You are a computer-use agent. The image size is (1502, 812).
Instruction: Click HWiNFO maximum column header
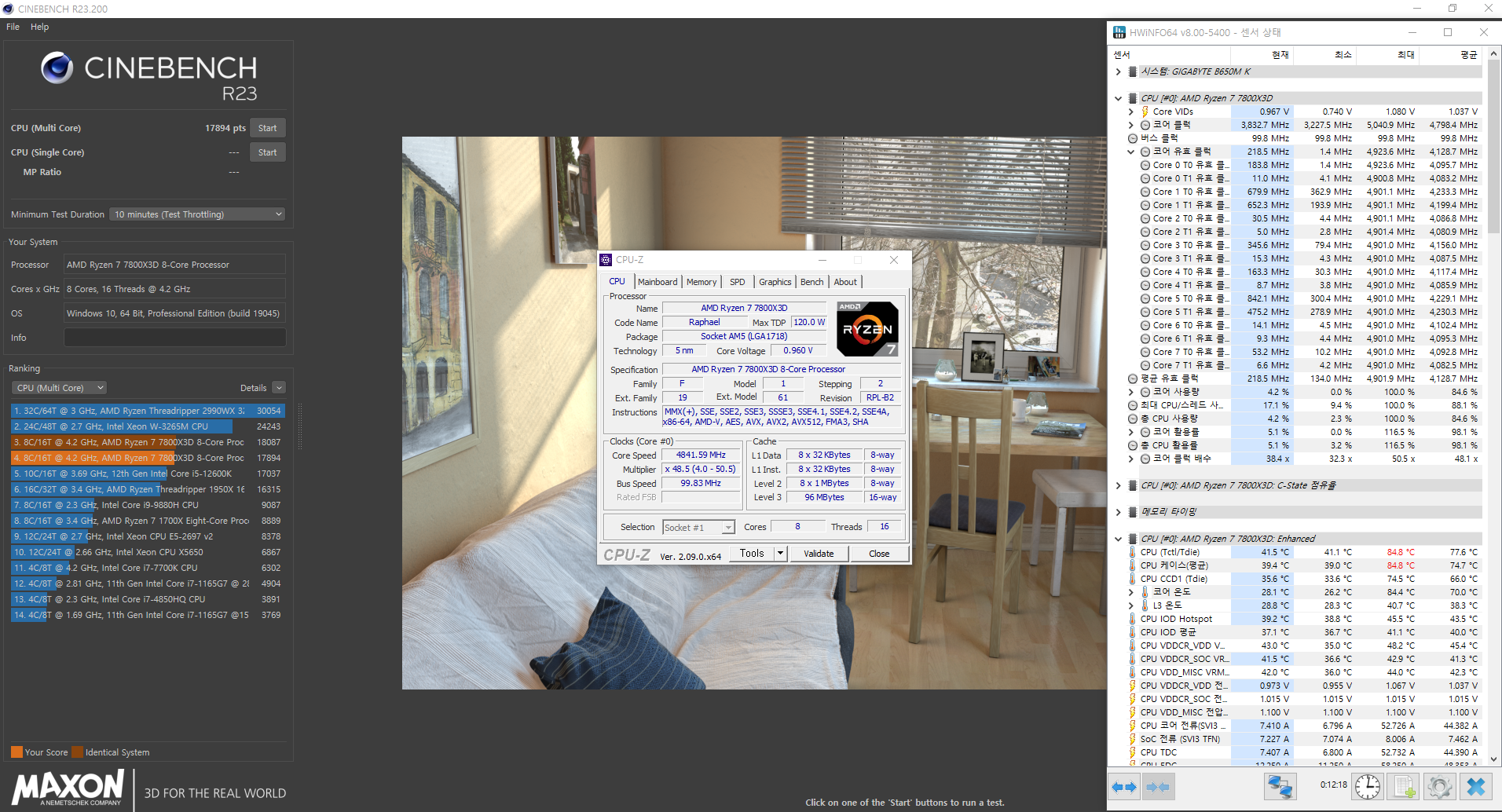[x=1387, y=54]
